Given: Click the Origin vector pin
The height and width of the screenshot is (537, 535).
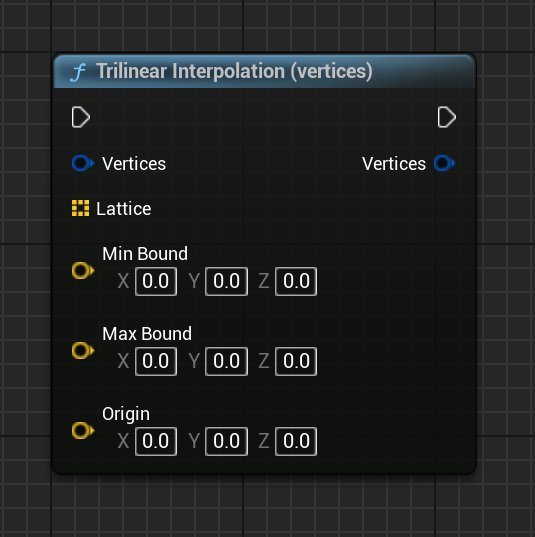Looking at the screenshot, I should (83, 430).
